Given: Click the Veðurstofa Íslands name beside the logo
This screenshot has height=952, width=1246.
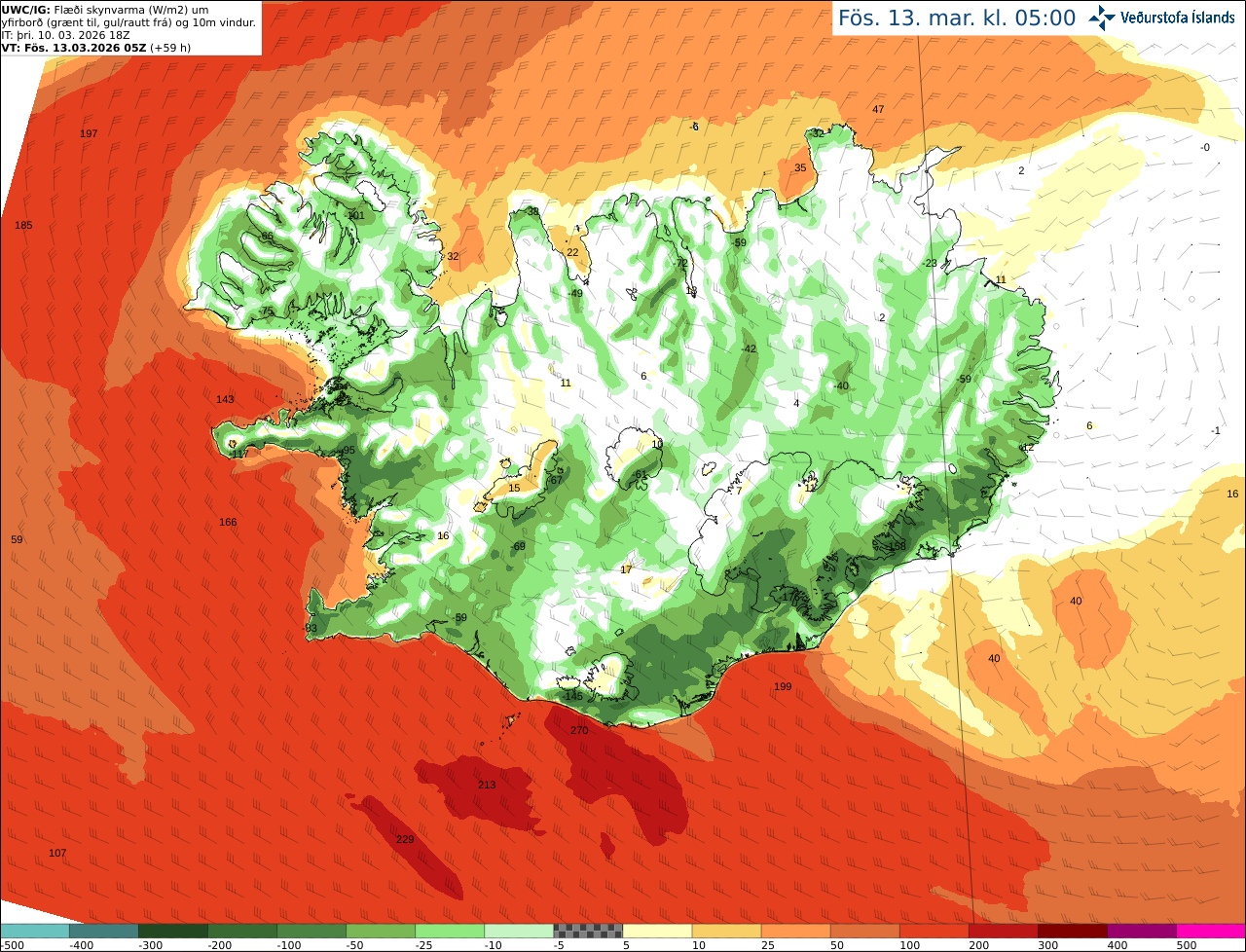Looking at the screenshot, I should [1178, 18].
